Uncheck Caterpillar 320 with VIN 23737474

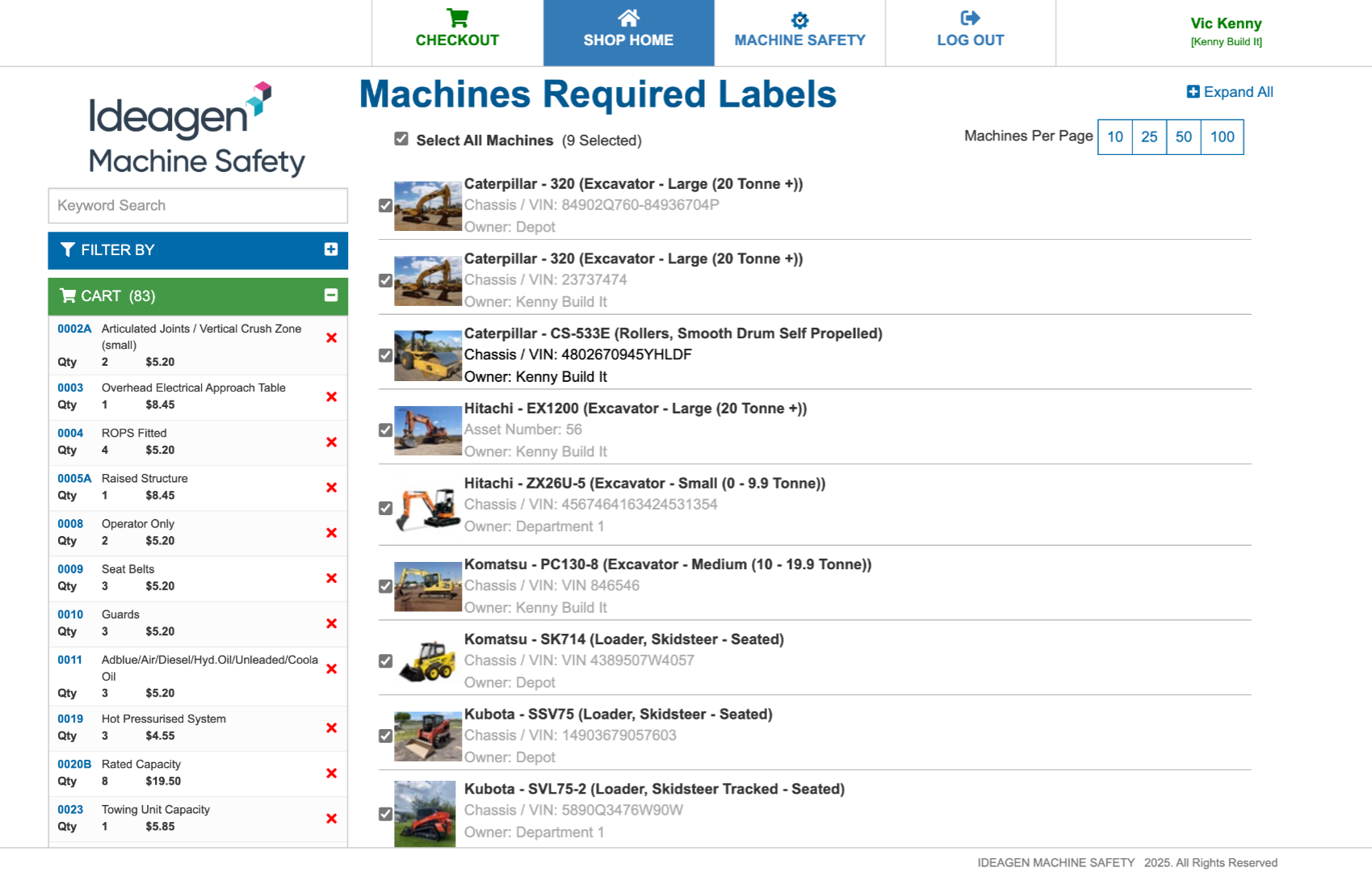click(386, 280)
